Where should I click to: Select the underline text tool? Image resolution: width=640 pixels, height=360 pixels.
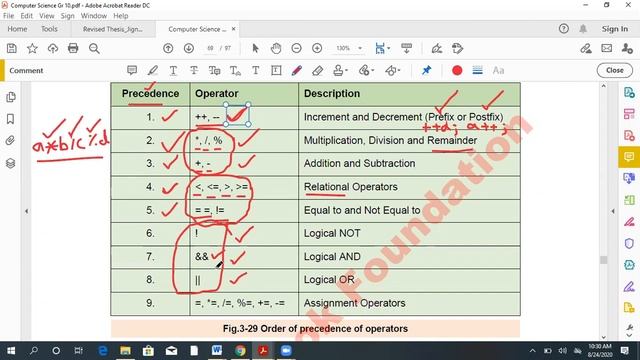click(173, 71)
